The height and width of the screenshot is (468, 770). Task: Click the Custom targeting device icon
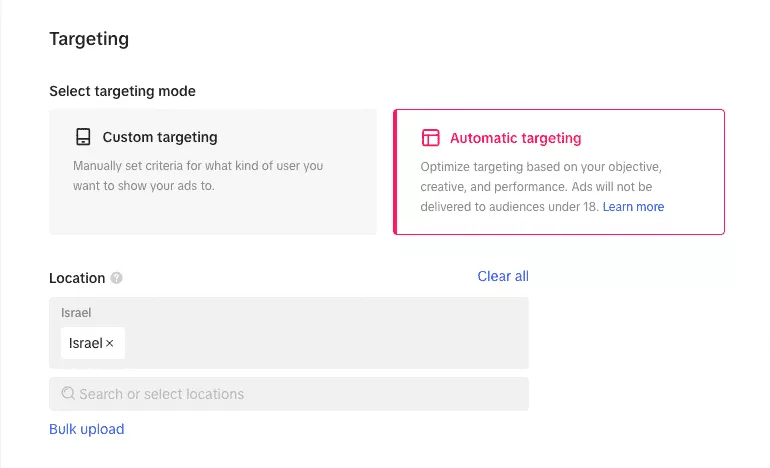tap(83, 137)
